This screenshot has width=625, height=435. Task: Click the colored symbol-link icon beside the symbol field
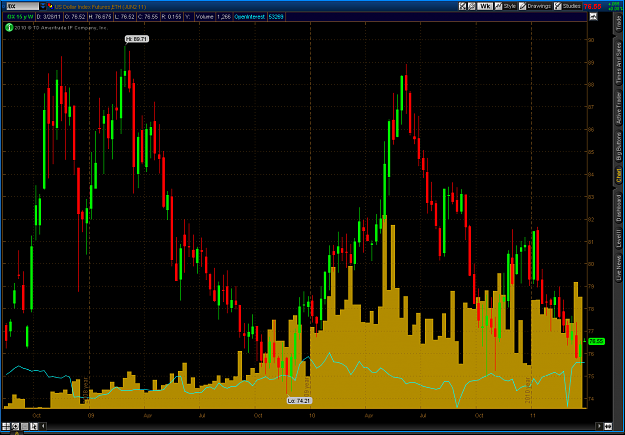(x=51, y=6)
